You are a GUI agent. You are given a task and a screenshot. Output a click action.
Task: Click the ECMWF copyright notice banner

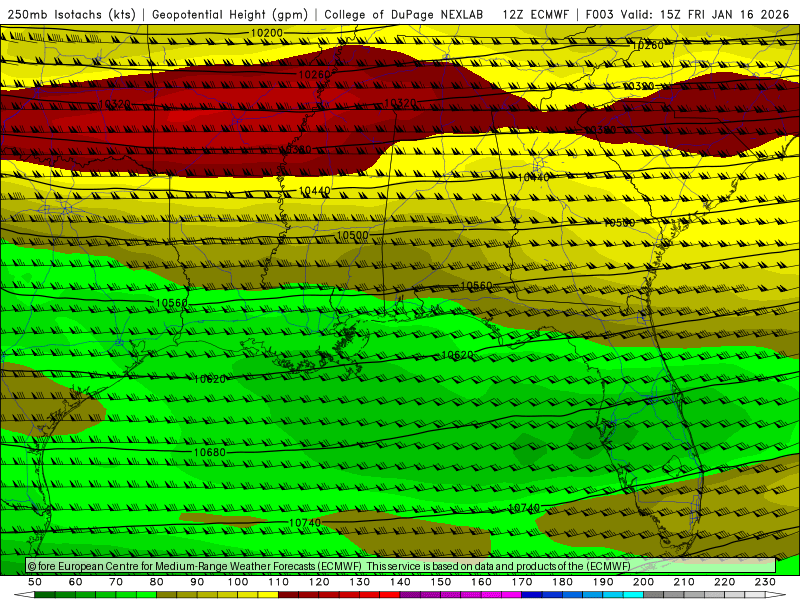coord(401,566)
